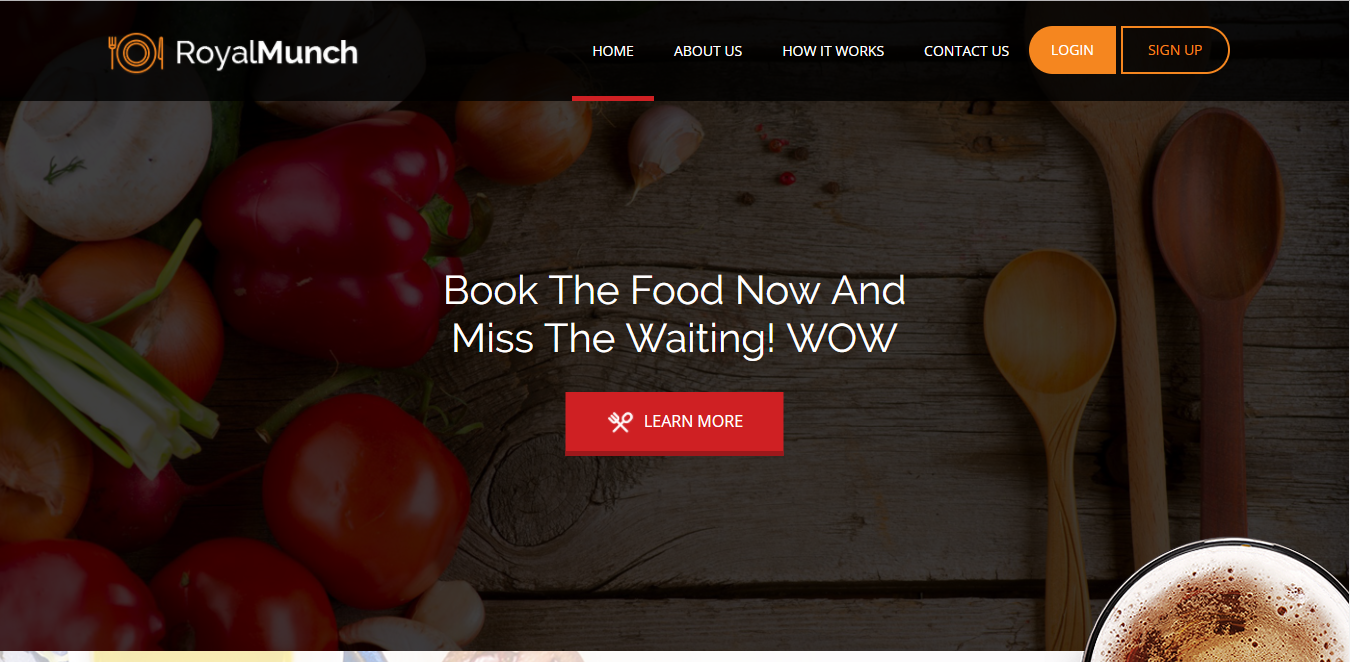Screen dimensions: 1350x662
Task: Click the green onion stalks on the left
Action: (100, 380)
